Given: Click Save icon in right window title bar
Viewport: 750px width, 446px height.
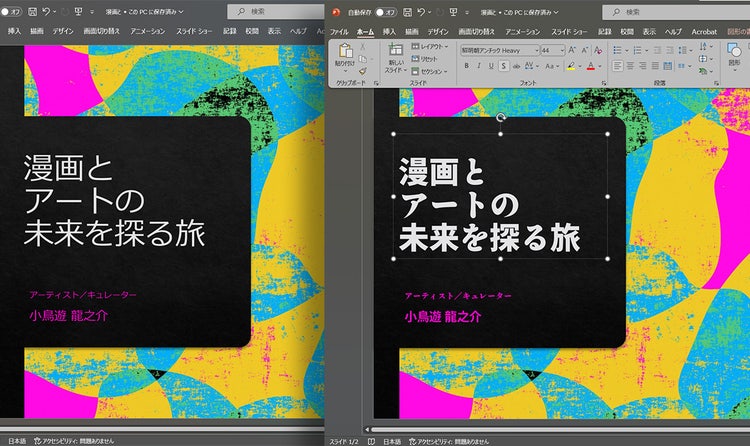Looking at the screenshot, I should [x=407, y=12].
